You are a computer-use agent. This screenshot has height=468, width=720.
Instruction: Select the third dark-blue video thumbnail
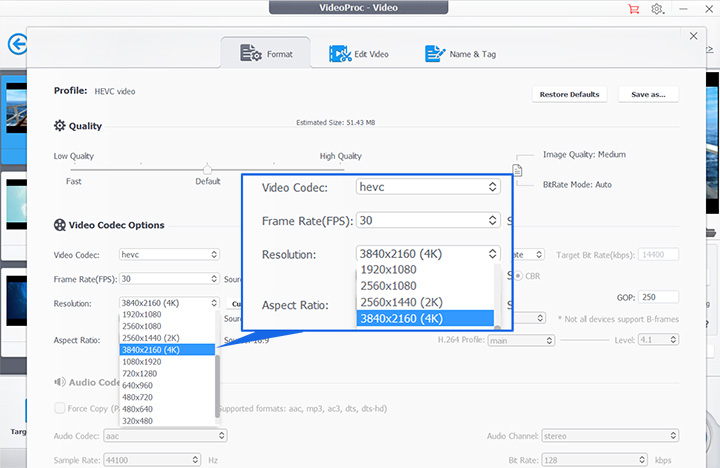[x=16, y=301]
